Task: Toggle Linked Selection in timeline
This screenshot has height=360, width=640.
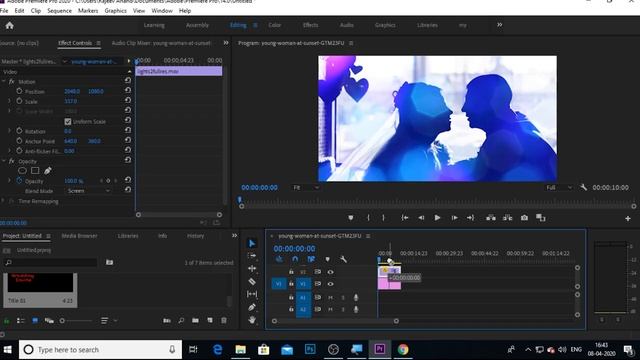Action: coord(311,259)
